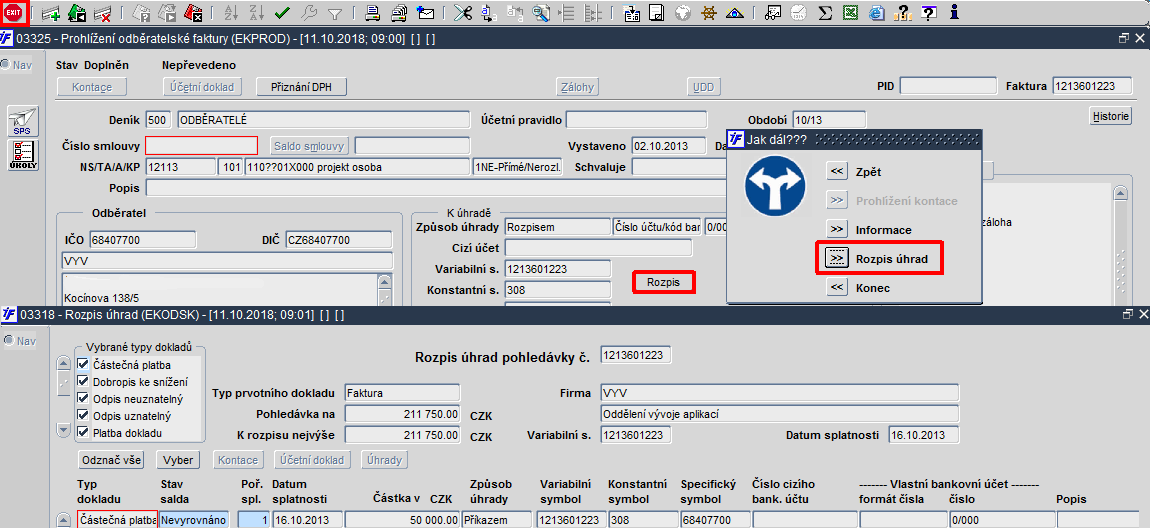
Task: Select the Nav radio button in the top window
Action: click(x=5, y=65)
